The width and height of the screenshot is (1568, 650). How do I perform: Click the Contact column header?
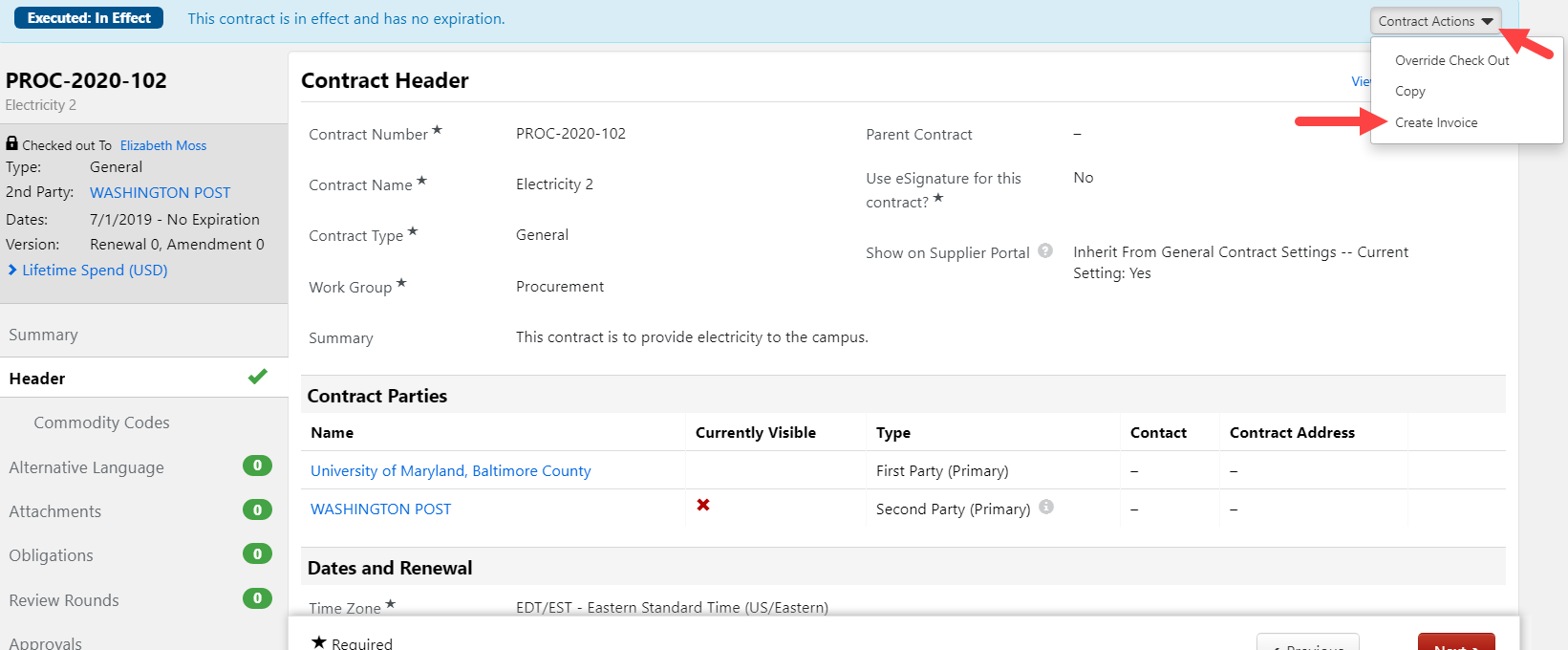tap(1158, 432)
